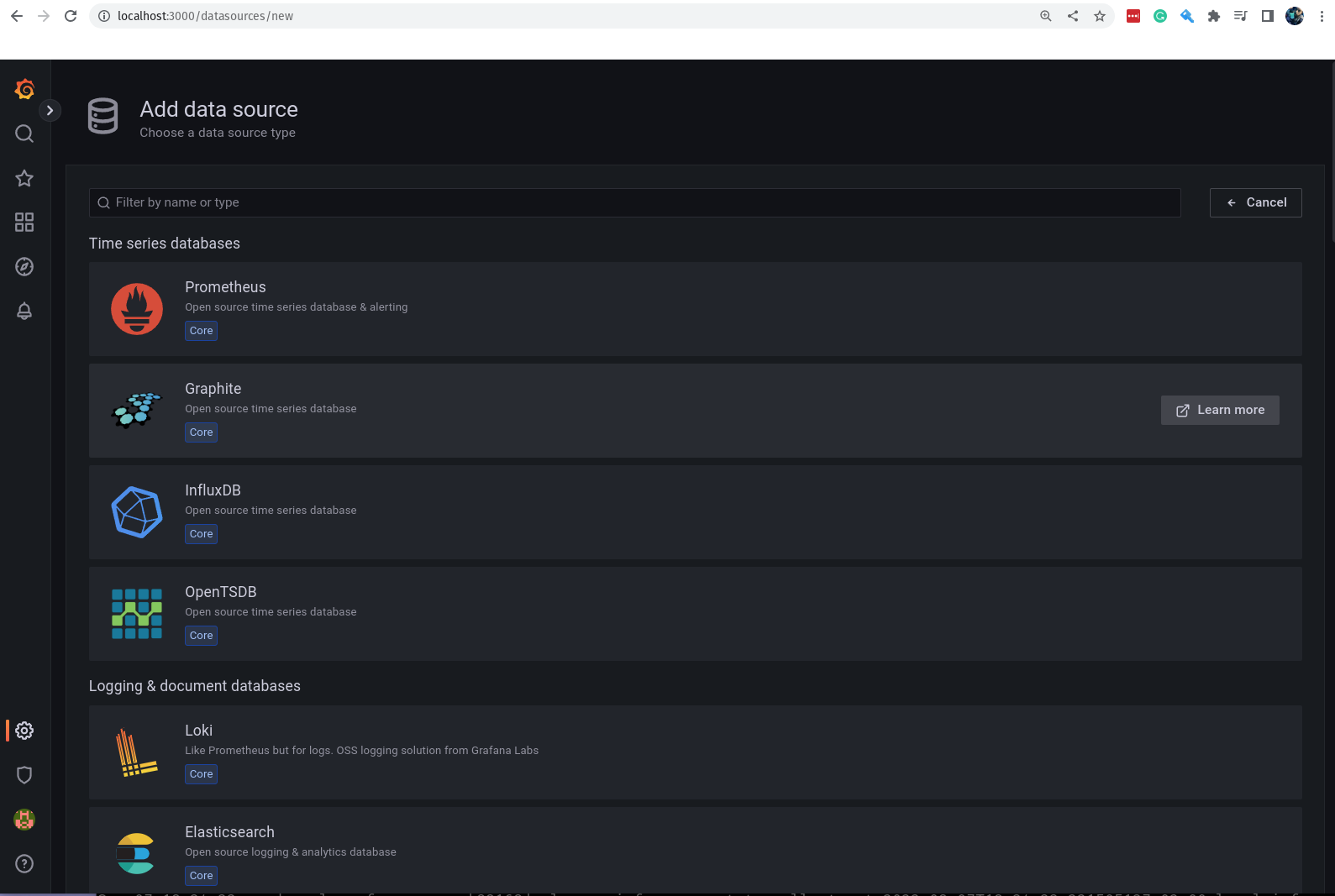Click the Add data source page title
Viewport: 1335px width, 896px height.
pos(218,109)
